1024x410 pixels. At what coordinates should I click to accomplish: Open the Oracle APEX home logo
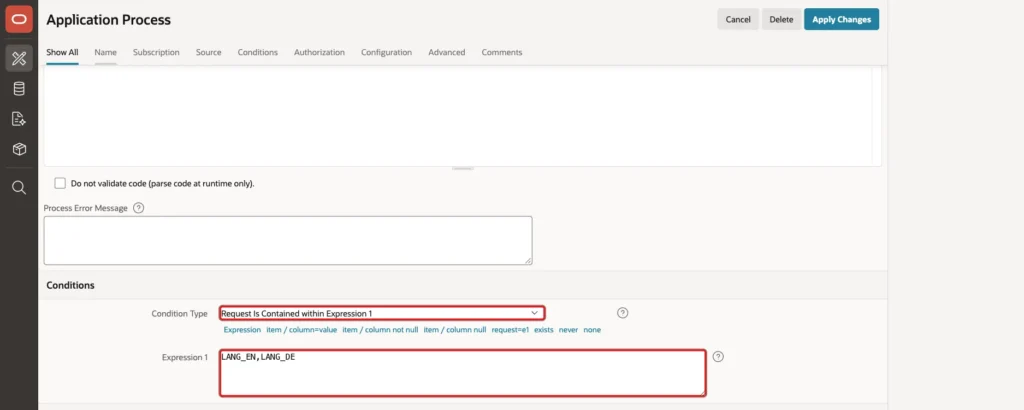click(x=19, y=20)
